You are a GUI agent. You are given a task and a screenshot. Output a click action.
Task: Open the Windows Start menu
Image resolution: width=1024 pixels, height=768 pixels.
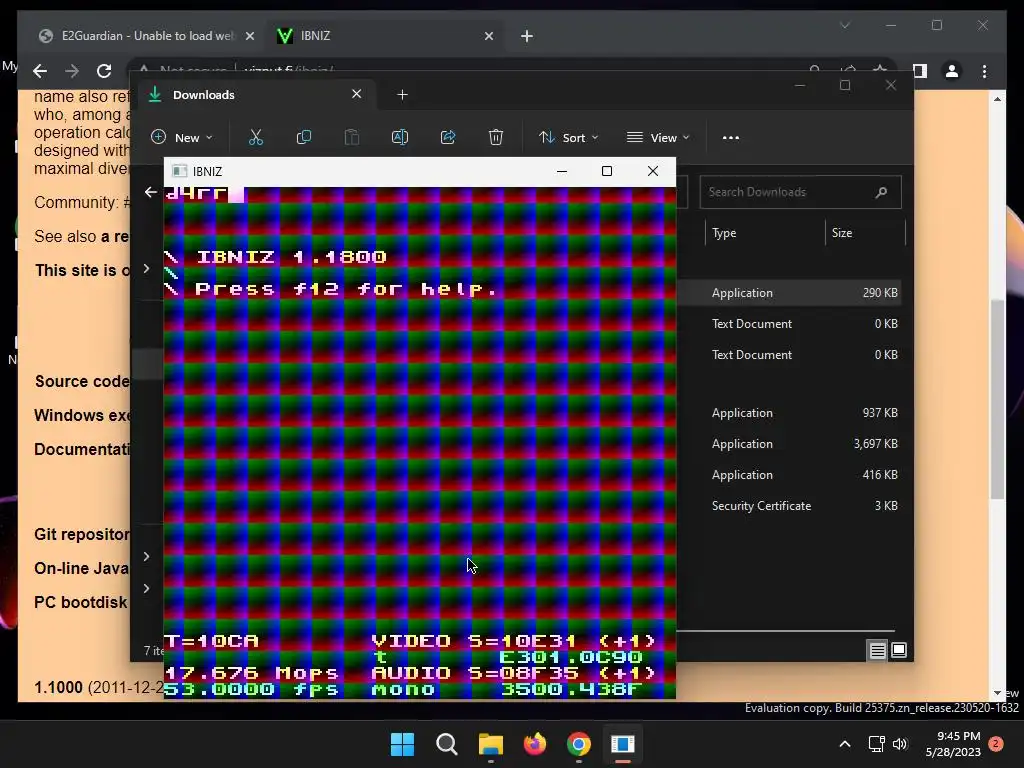pos(402,744)
